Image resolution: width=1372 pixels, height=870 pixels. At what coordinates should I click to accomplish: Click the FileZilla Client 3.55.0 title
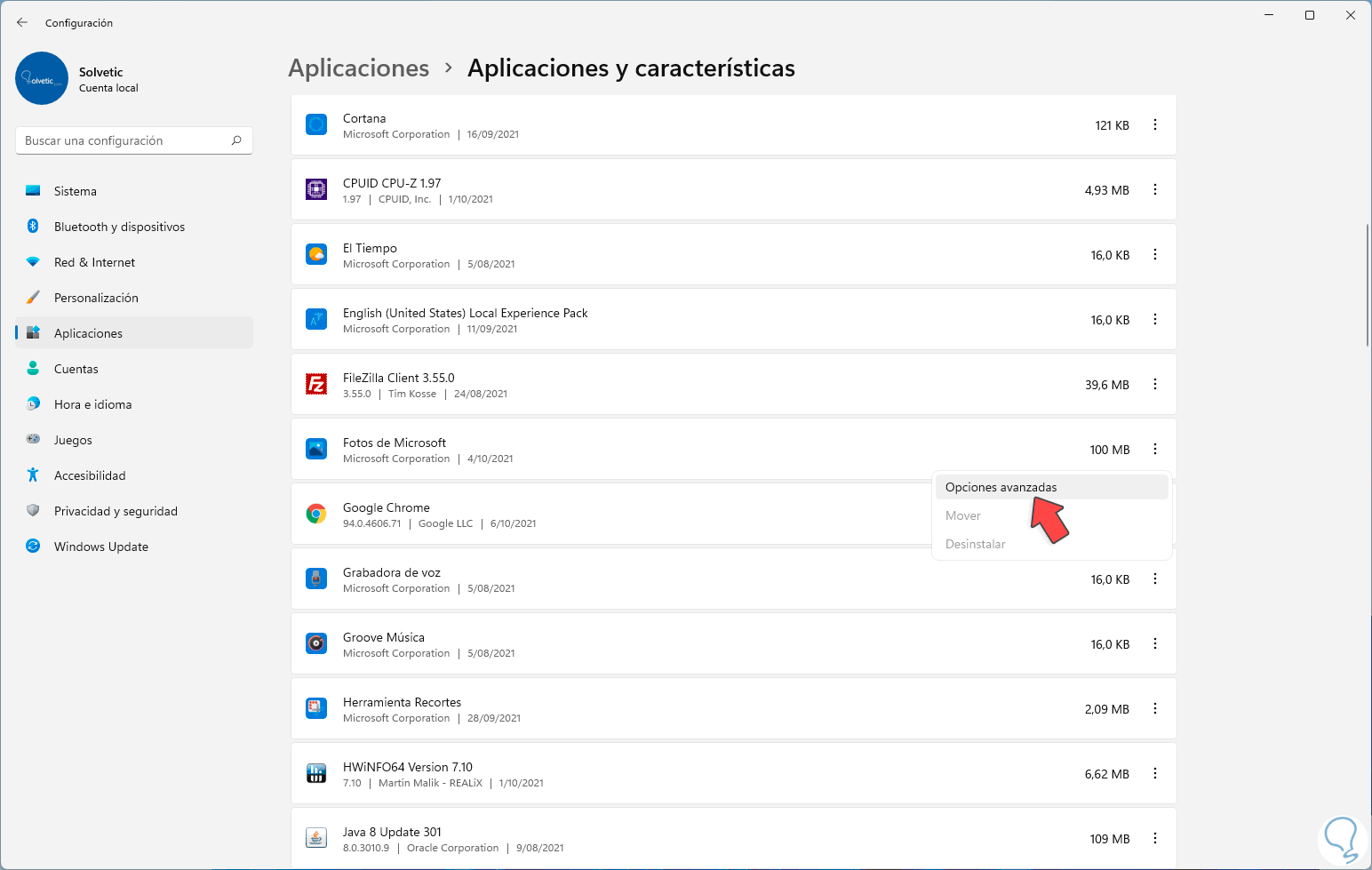click(399, 378)
